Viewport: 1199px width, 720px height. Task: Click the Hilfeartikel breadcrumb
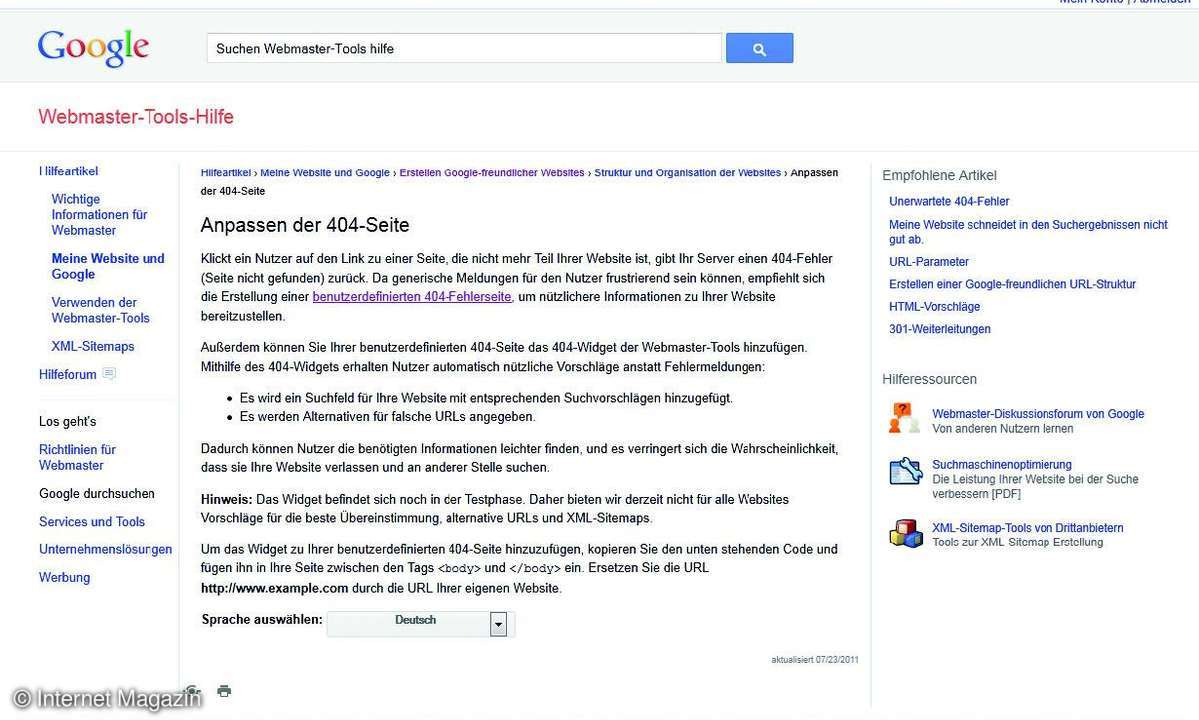click(x=226, y=173)
